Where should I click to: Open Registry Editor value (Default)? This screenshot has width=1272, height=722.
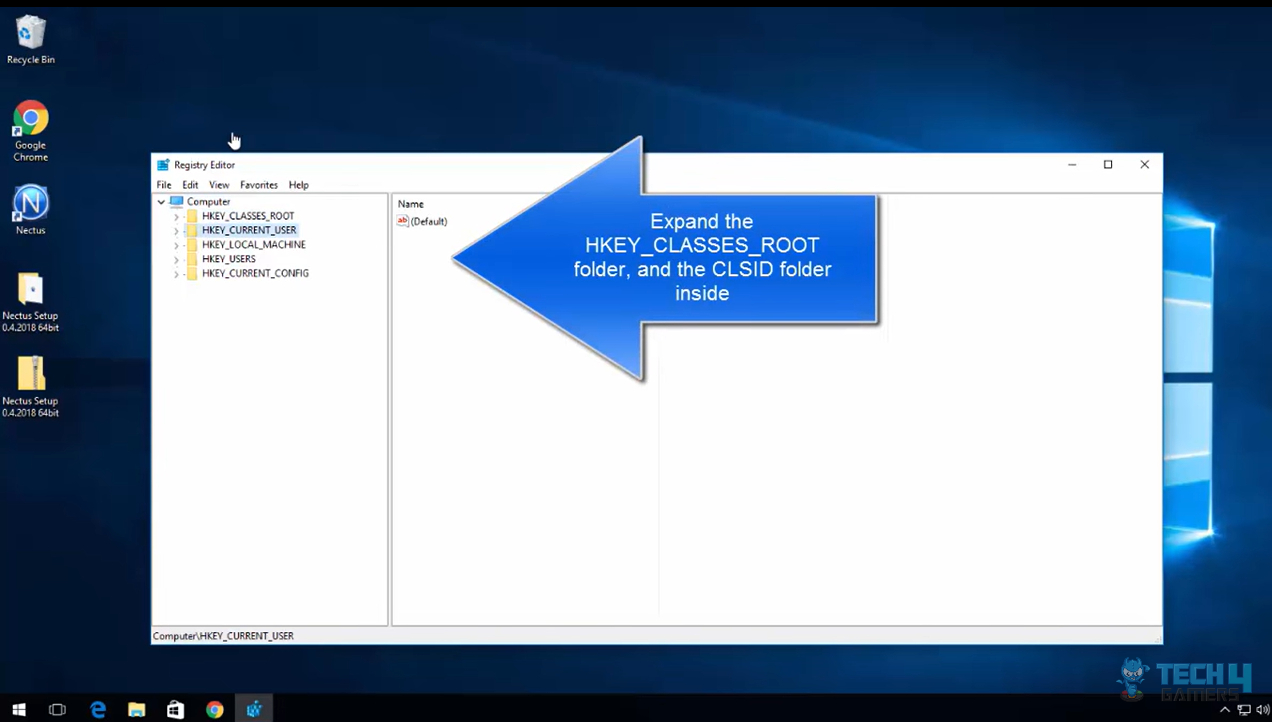tap(429, 221)
